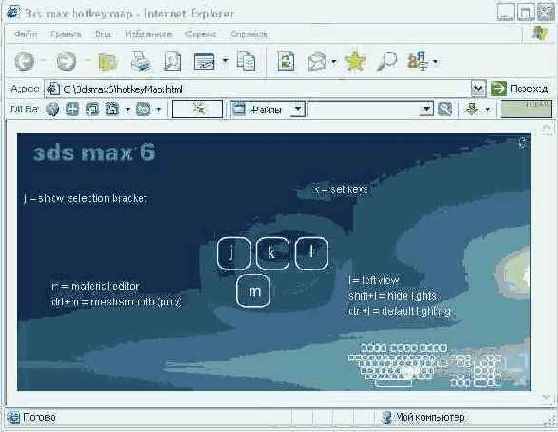The width and height of the screenshot is (558, 432).
Task: Click the window layout toolbar icon
Action: [204, 61]
